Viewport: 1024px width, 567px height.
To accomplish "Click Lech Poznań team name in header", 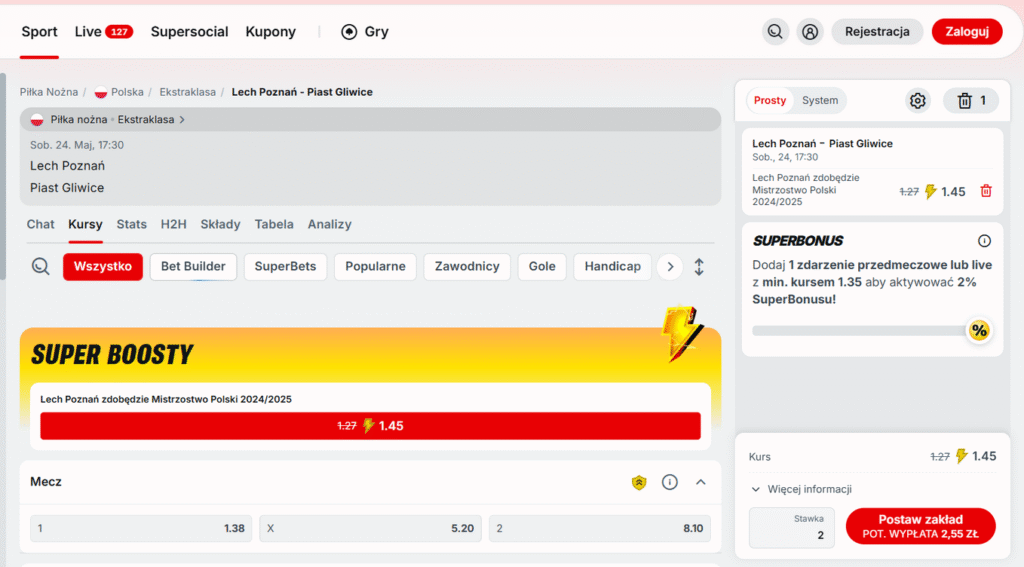I will coord(67,166).
